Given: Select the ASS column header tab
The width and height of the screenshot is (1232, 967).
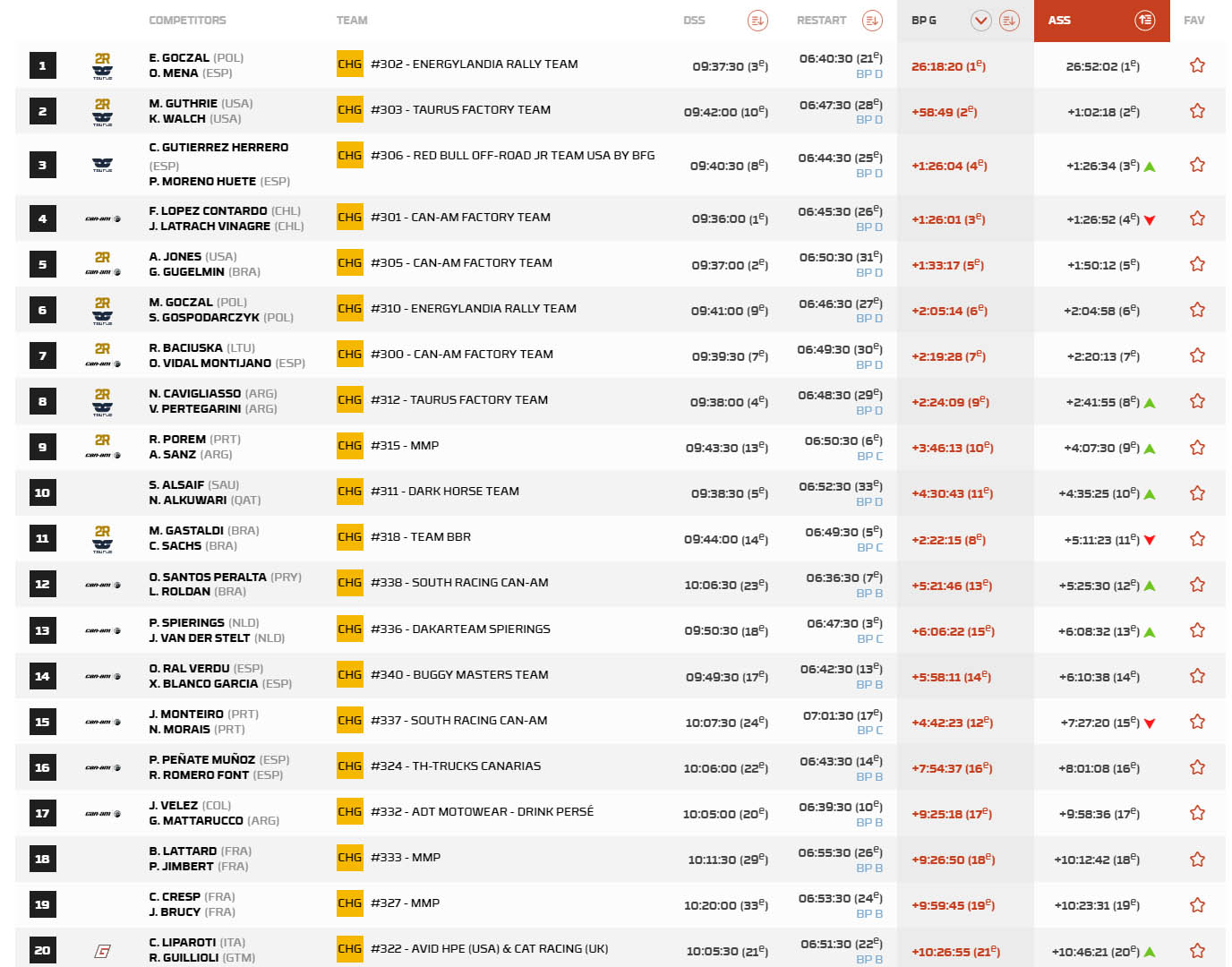Looking at the screenshot, I should pyautogui.click(x=1060, y=21).
